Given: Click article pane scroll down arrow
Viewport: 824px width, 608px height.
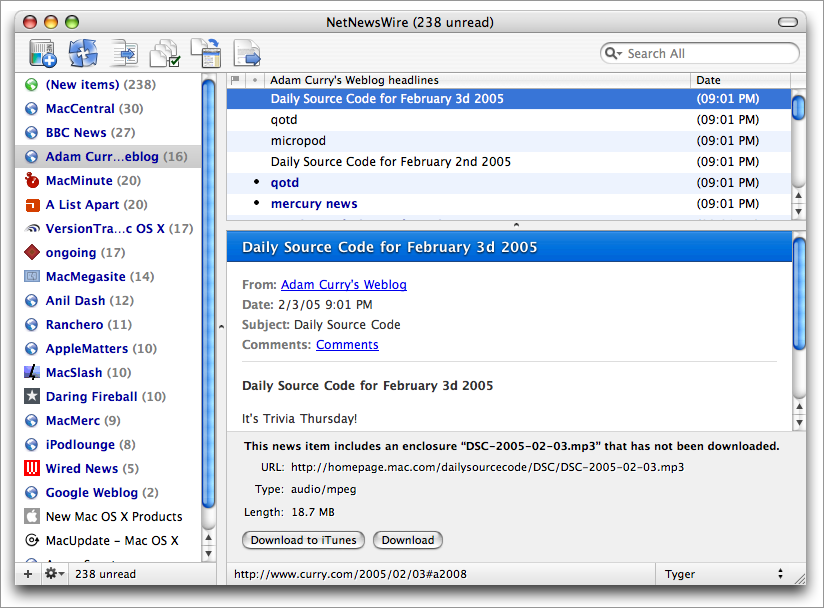Looking at the screenshot, I should pyautogui.click(x=799, y=422).
